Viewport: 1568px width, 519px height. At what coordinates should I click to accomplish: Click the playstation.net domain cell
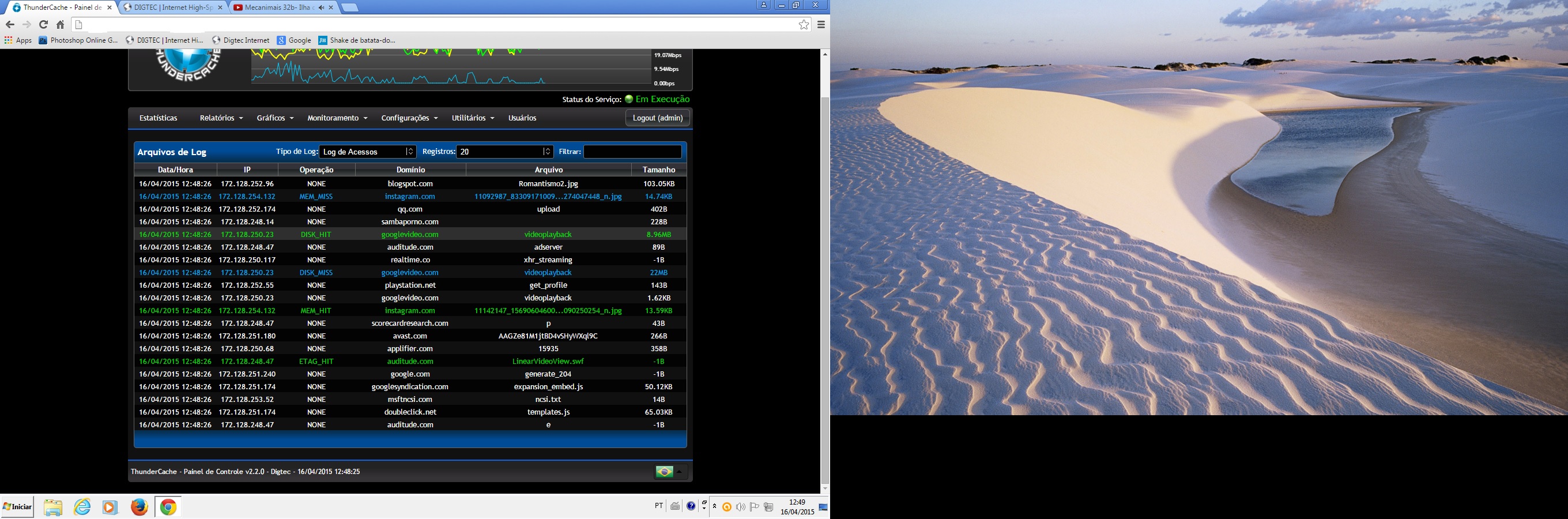coord(410,285)
